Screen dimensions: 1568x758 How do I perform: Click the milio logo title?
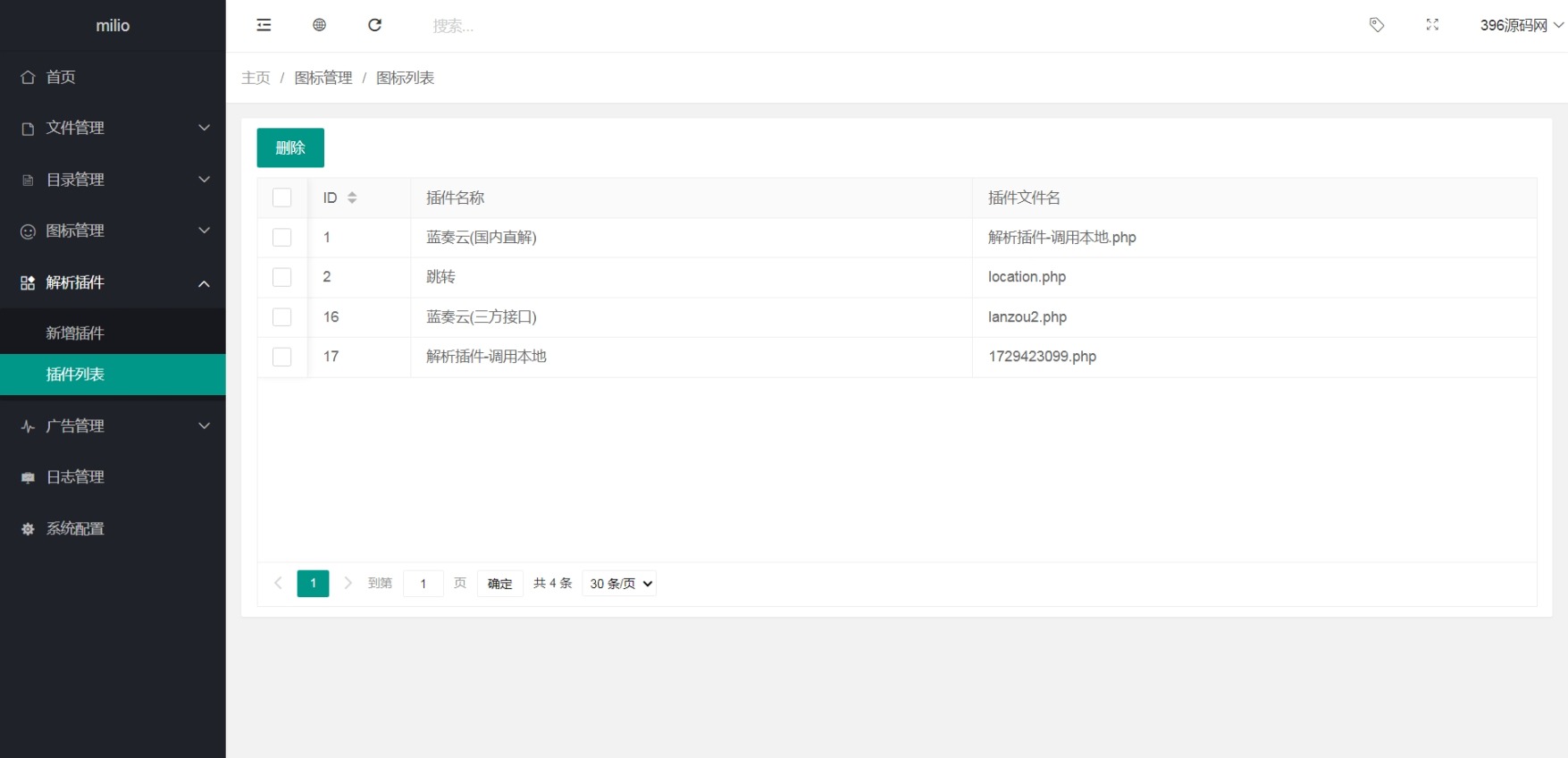113,26
